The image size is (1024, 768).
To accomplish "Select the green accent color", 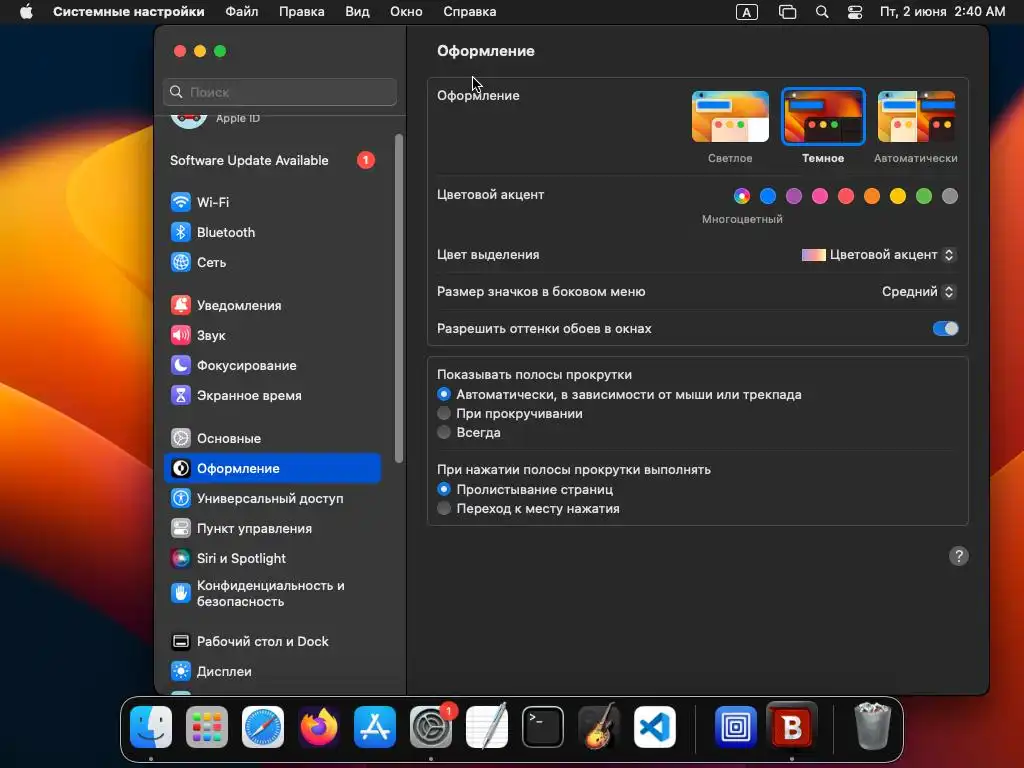I will point(923,196).
